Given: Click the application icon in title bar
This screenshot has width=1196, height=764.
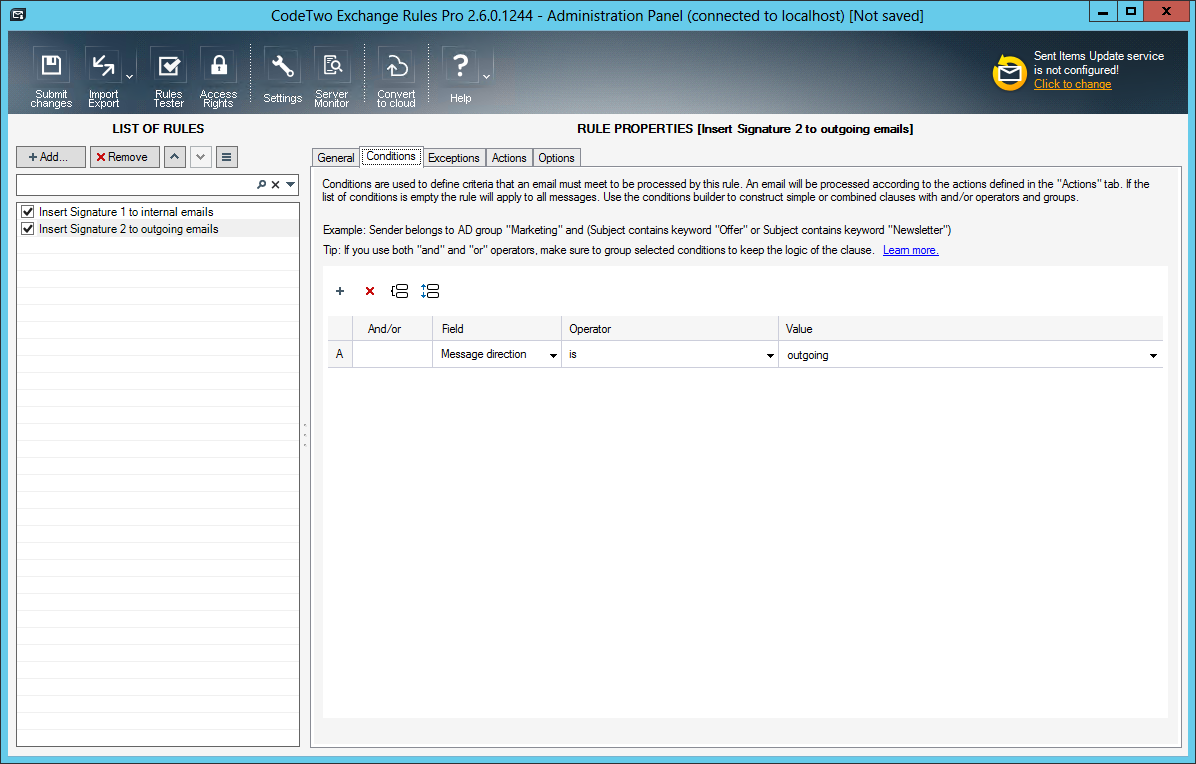Looking at the screenshot, I should pyautogui.click(x=18, y=14).
